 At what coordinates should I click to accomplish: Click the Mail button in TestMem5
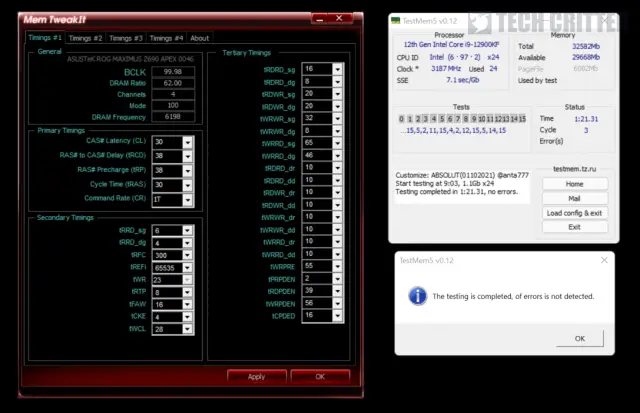pos(575,198)
